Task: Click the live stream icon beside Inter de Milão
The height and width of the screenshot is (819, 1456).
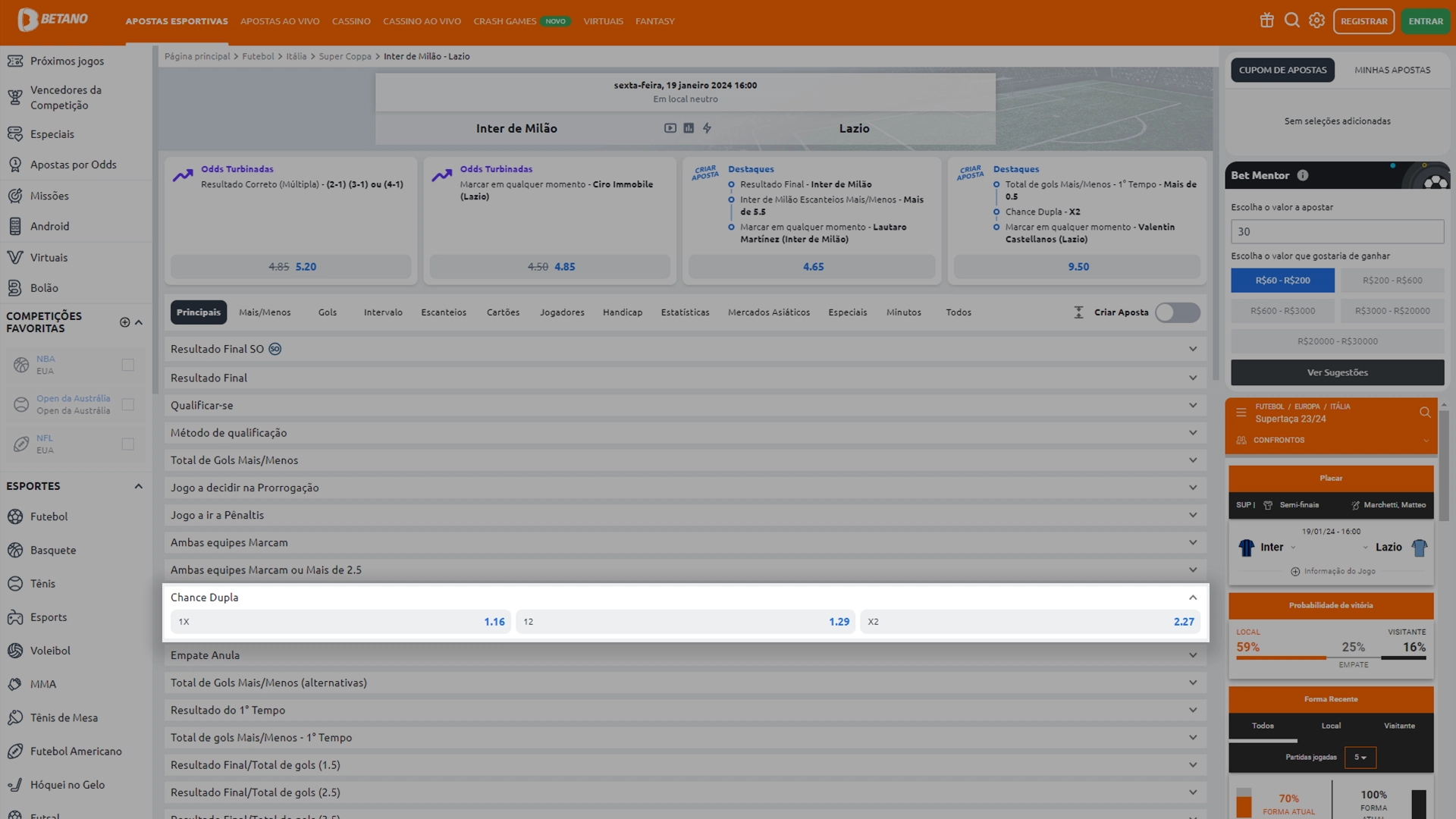Action: pyautogui.click(x=670, y=128)
